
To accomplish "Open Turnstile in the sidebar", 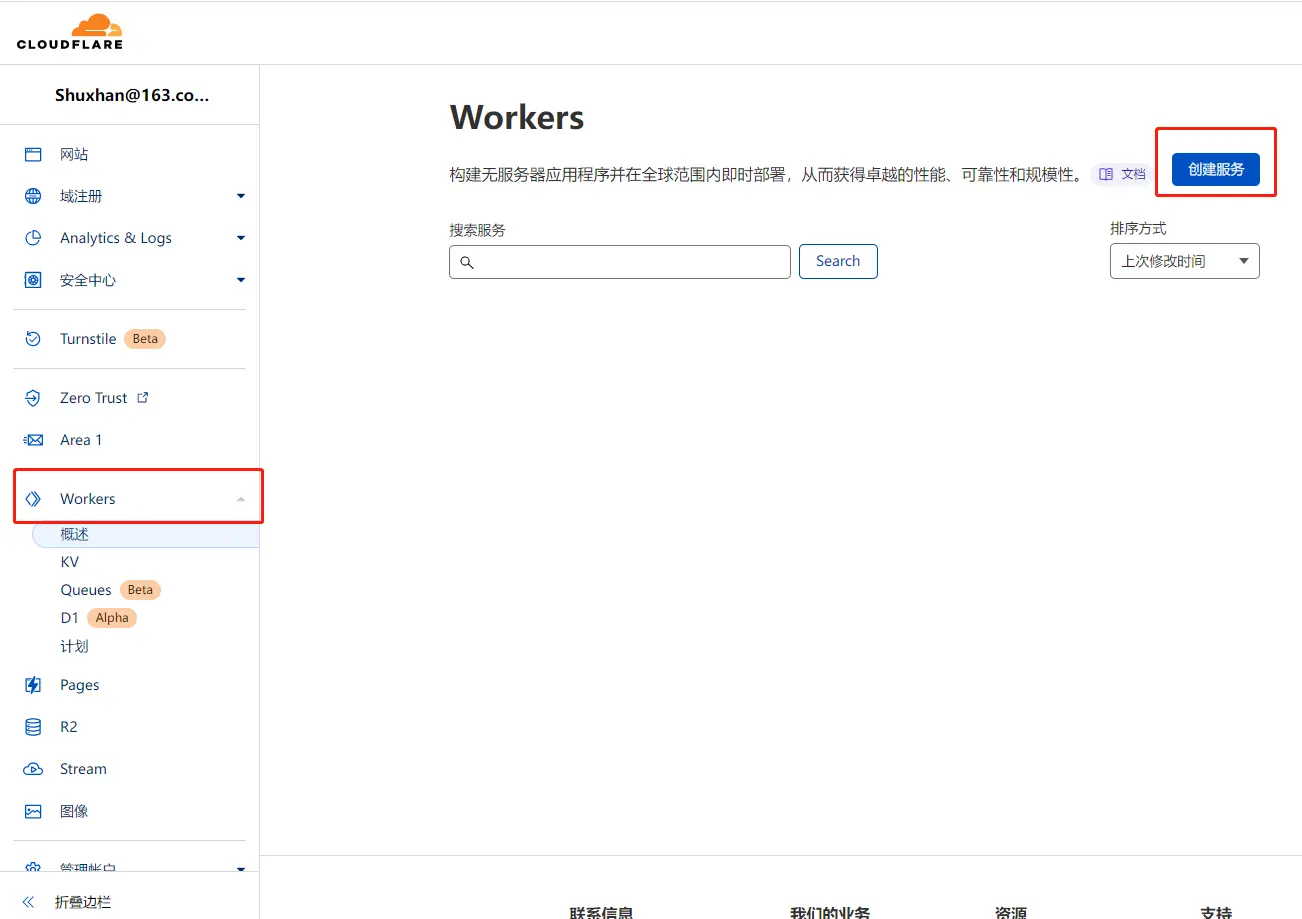I will coord(88,339).
